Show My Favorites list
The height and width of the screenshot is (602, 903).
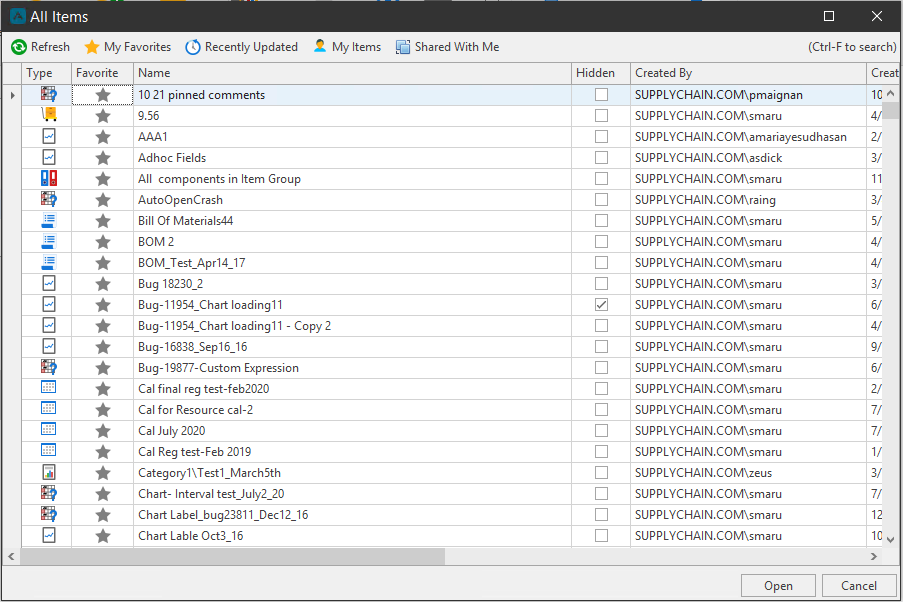(x=128, y=47)
